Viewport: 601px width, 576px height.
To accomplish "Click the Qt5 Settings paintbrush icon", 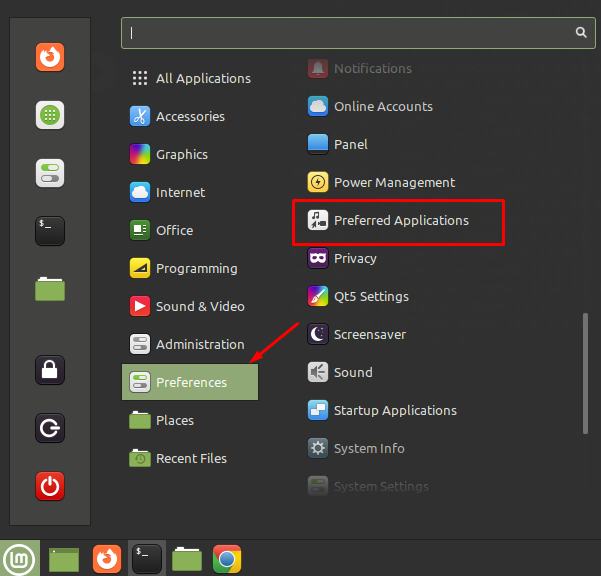I will [318, 296].
